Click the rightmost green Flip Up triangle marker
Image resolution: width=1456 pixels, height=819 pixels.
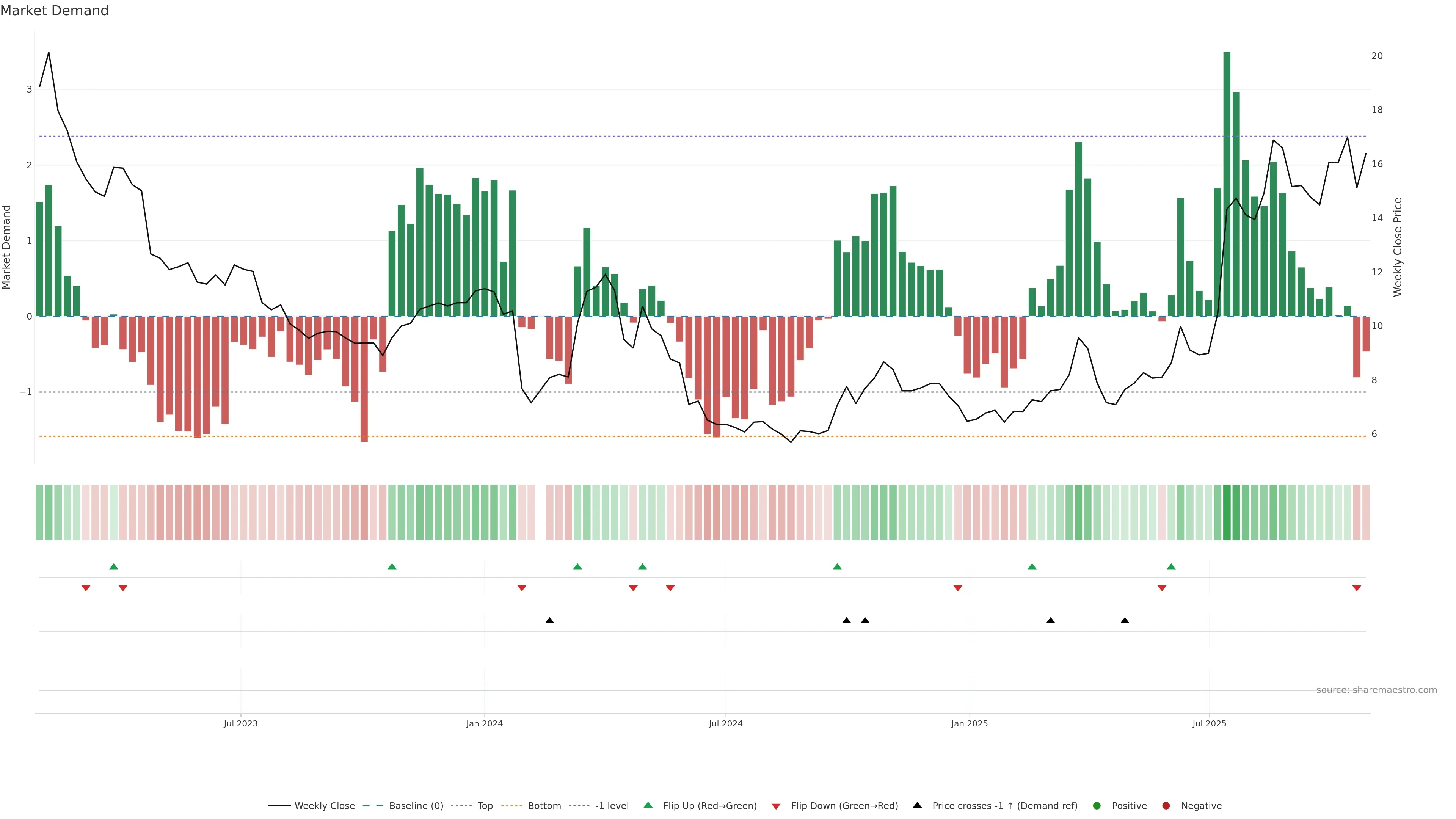[1171, 566]
